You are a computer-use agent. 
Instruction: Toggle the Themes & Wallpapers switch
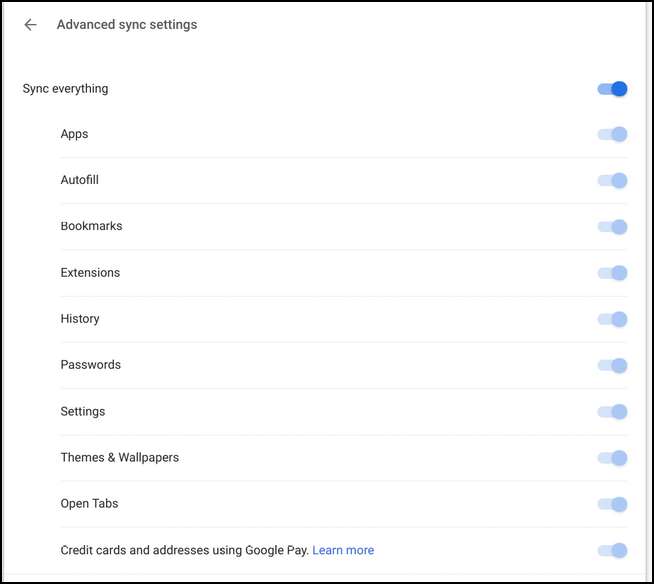click(612, 458)
